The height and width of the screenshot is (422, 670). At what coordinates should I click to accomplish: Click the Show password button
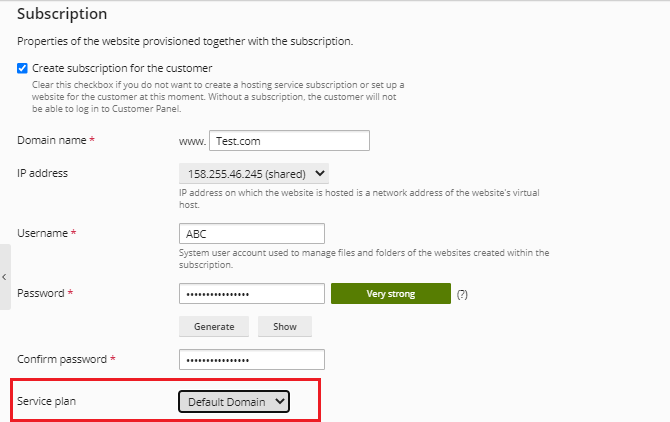point(284,327)
